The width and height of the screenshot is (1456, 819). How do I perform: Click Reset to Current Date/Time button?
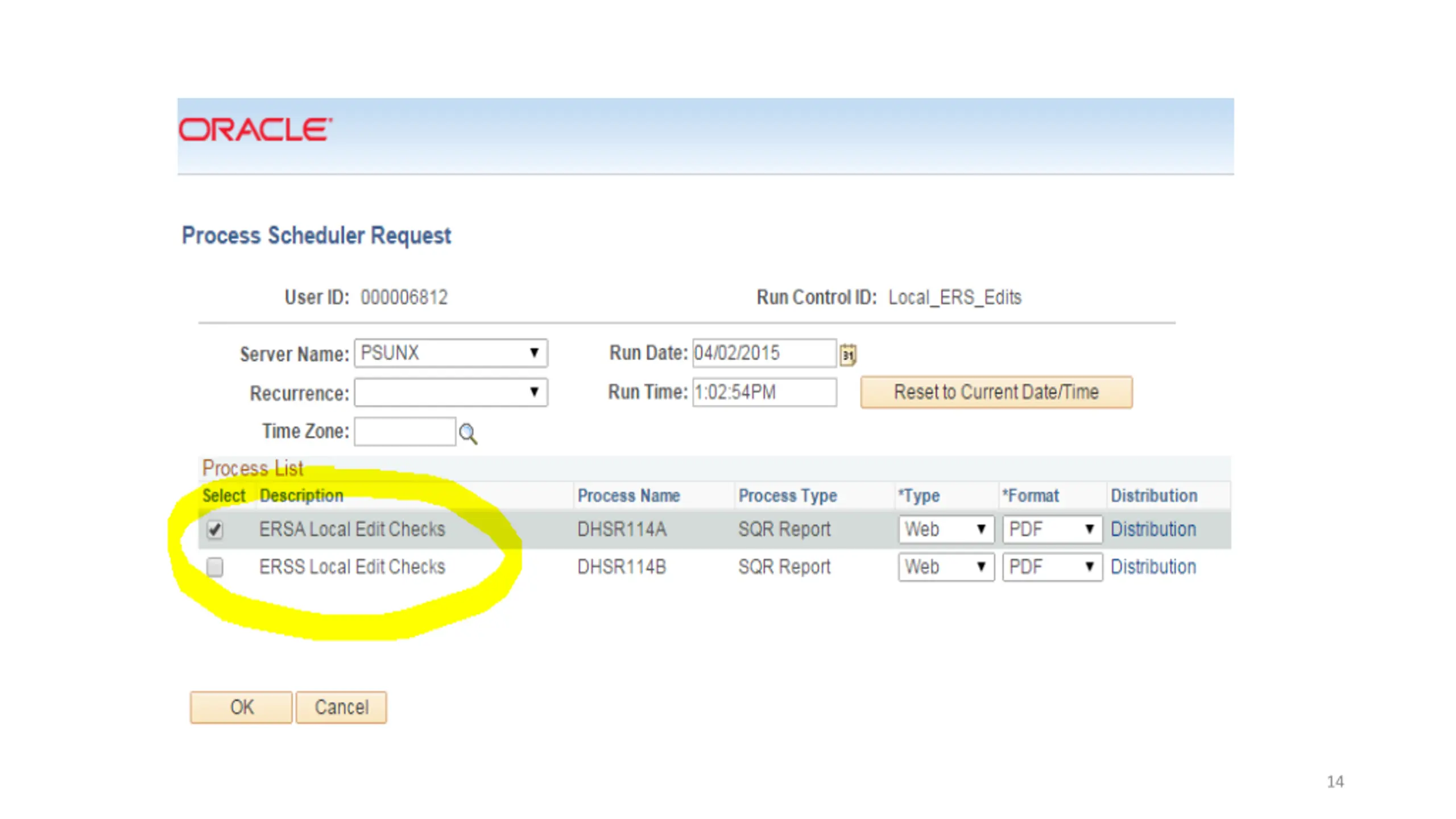[996, 392]
